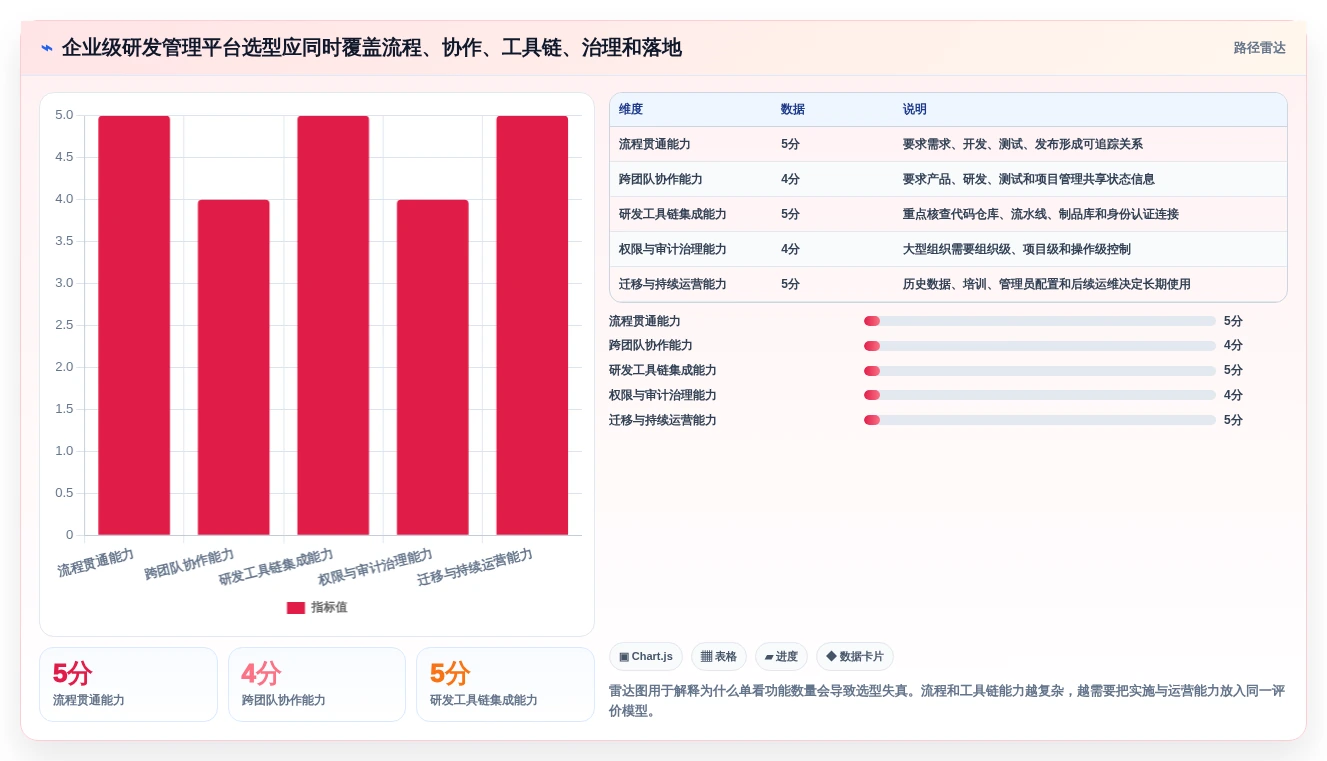Click the red legend color box

tap(296, 608)
